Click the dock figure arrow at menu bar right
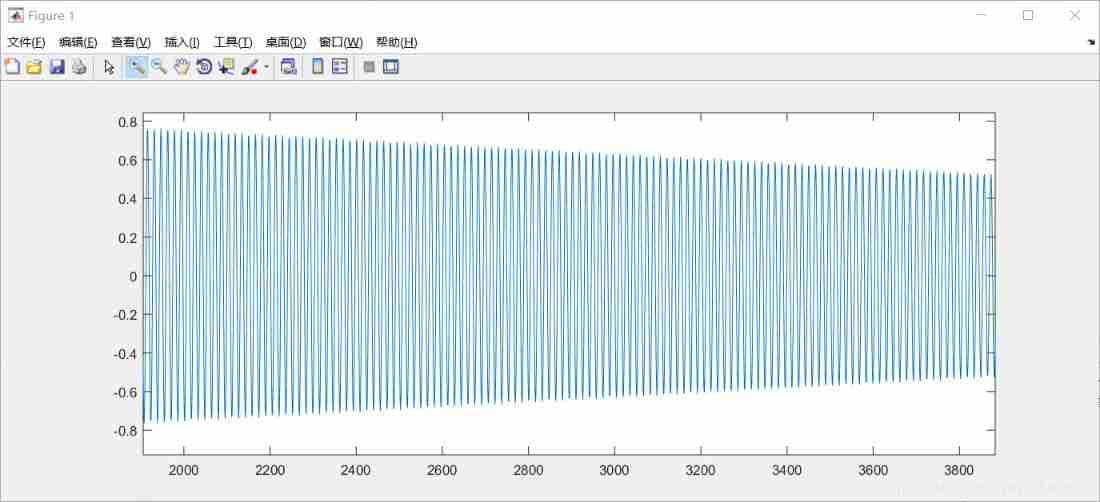This screenshot has height=502, width=1100. coord(1091,43)
